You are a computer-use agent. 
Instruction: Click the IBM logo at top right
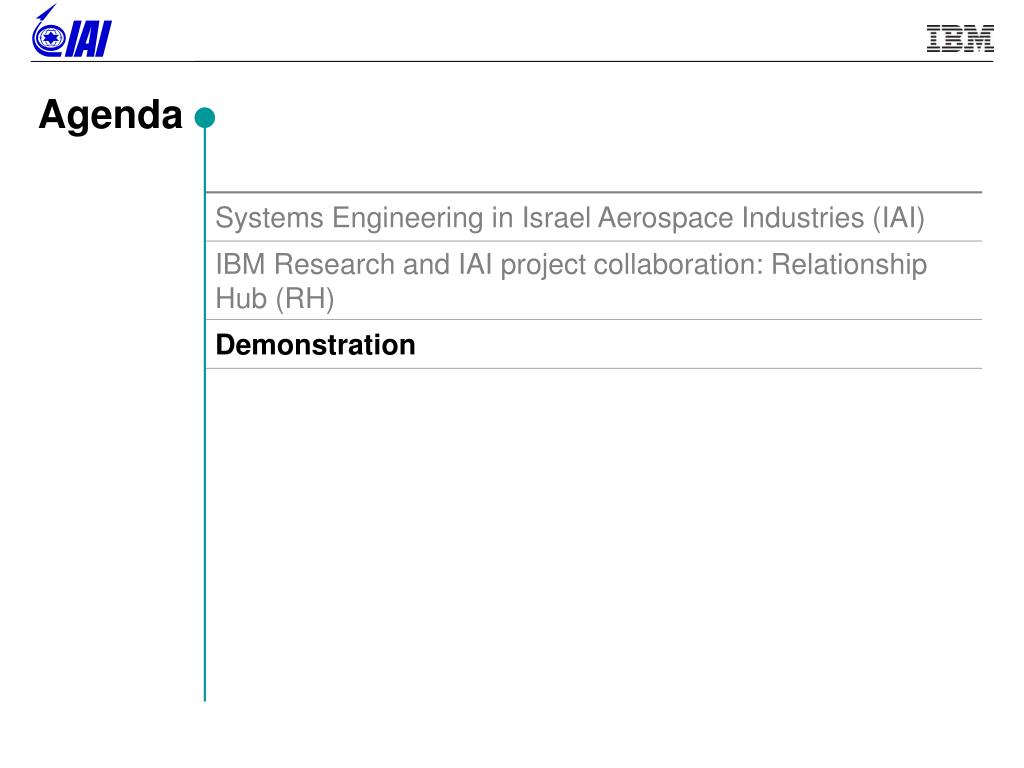coord(960,39)
